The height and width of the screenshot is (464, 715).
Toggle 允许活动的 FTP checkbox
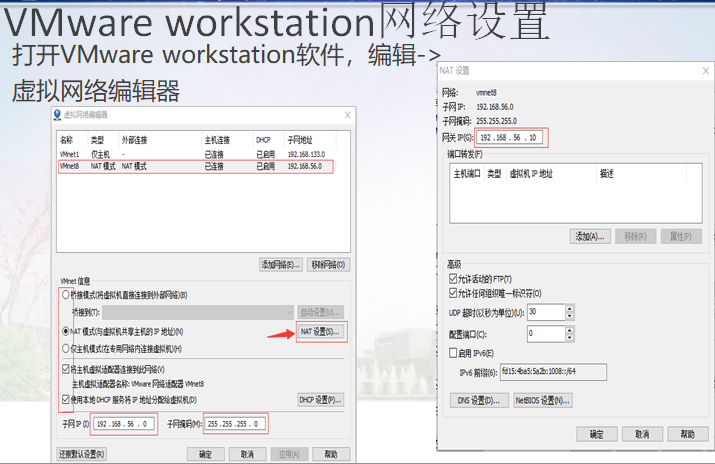[x=453, y=278]
